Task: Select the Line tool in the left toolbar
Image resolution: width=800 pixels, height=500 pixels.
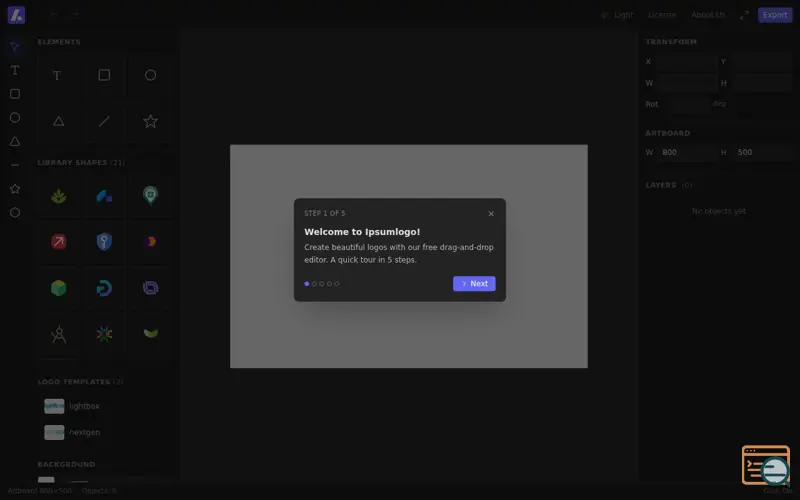Action: (15, 165)
